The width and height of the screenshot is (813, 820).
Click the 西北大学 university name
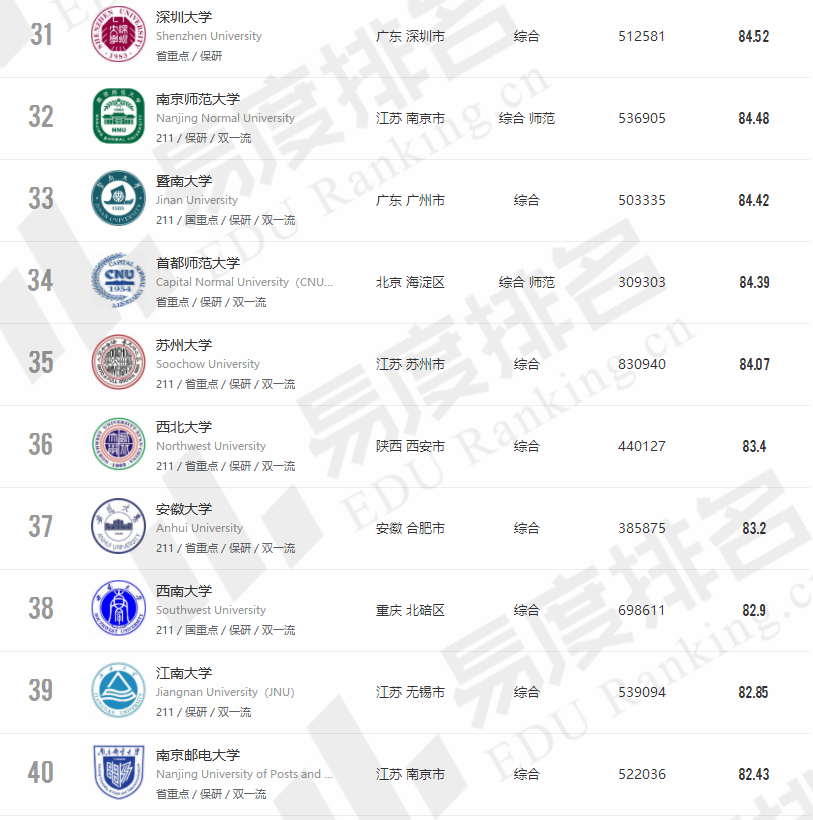coord(184,427)
